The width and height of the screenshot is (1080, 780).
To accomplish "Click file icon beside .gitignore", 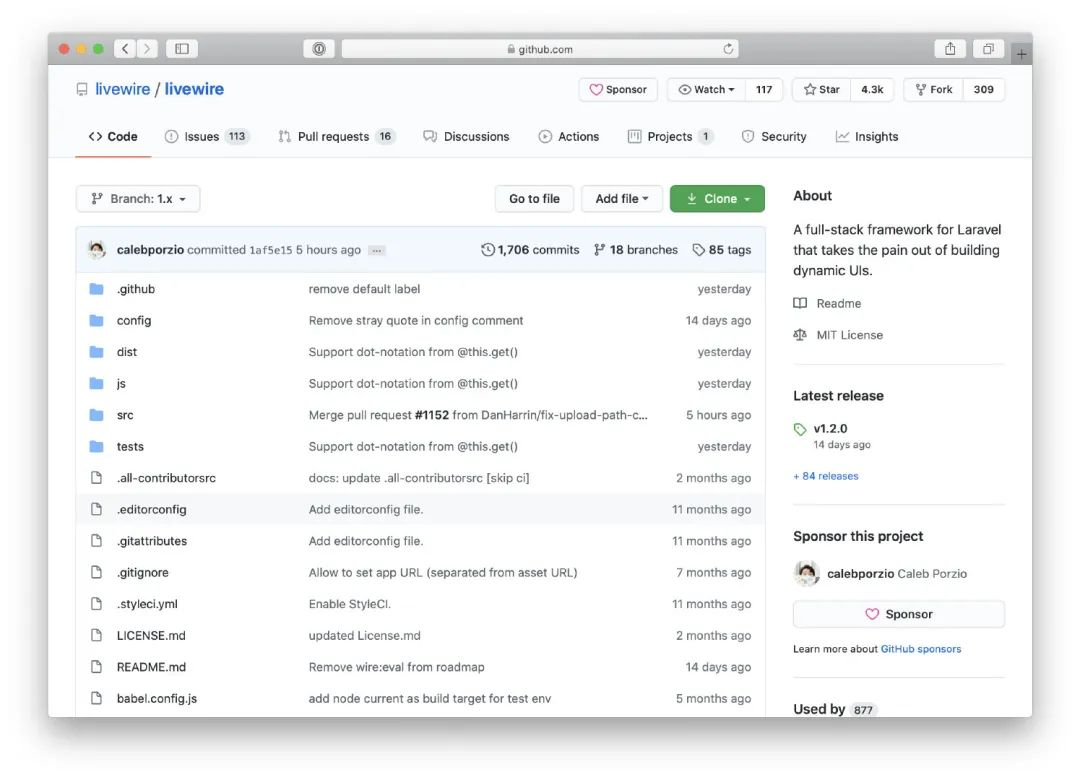I will 96,572.
